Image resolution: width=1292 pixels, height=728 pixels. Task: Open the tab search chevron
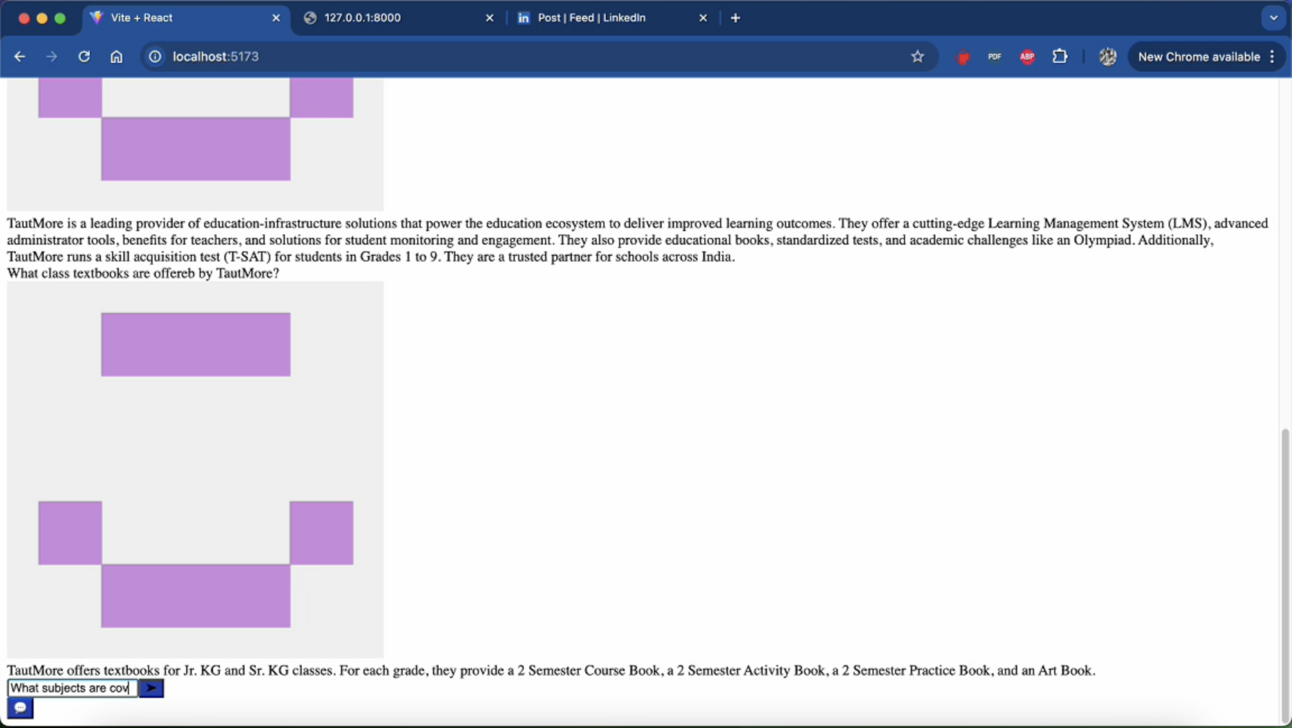[x=1273, y=17]
